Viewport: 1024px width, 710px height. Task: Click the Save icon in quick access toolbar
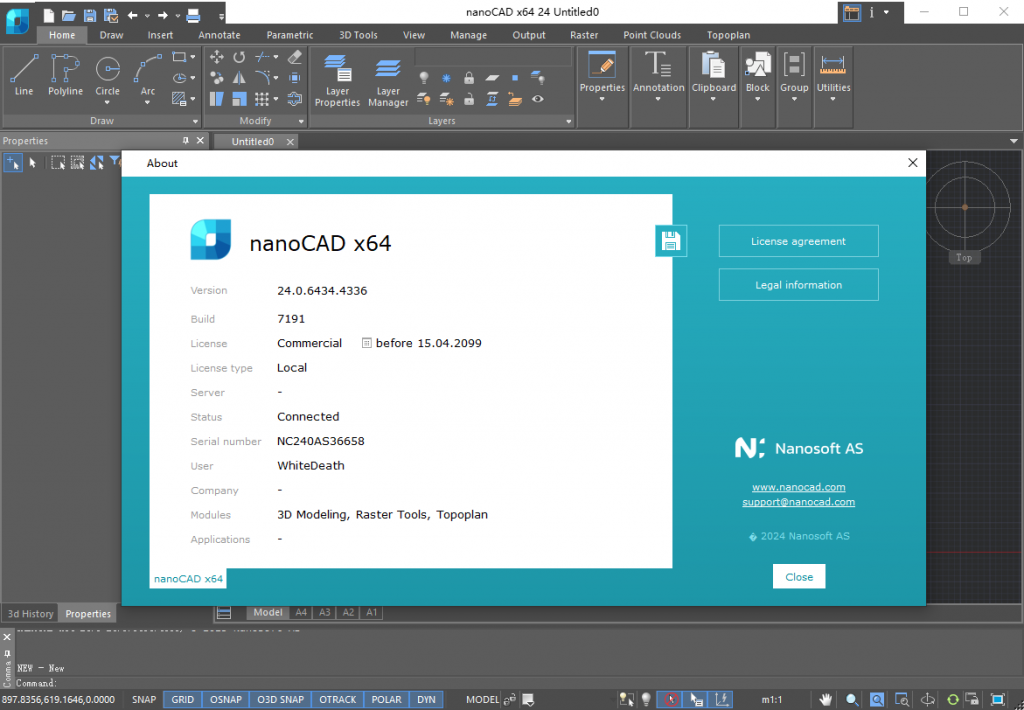(90, 15)
